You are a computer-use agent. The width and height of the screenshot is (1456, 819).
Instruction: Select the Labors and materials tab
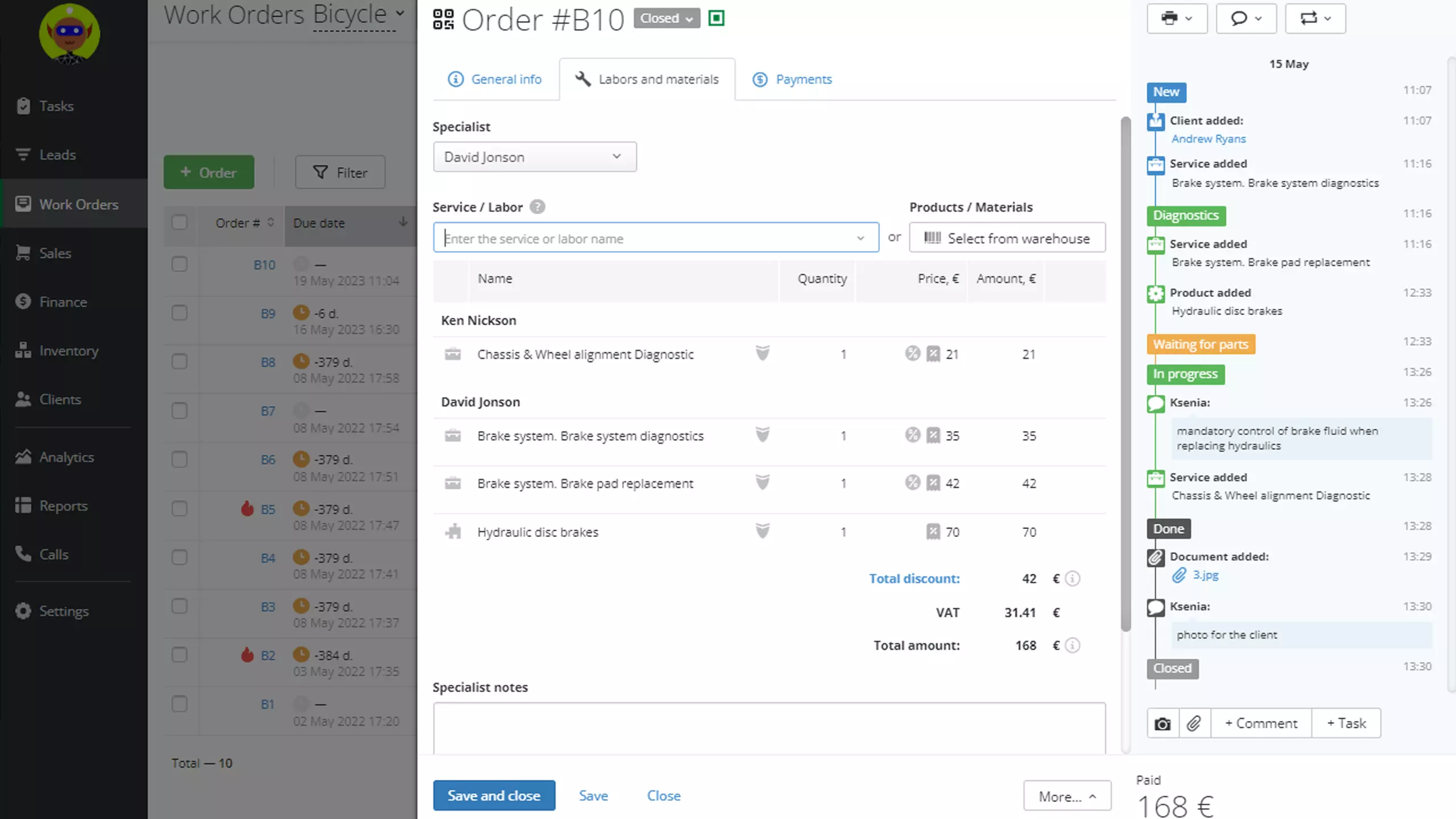[647, 79]
